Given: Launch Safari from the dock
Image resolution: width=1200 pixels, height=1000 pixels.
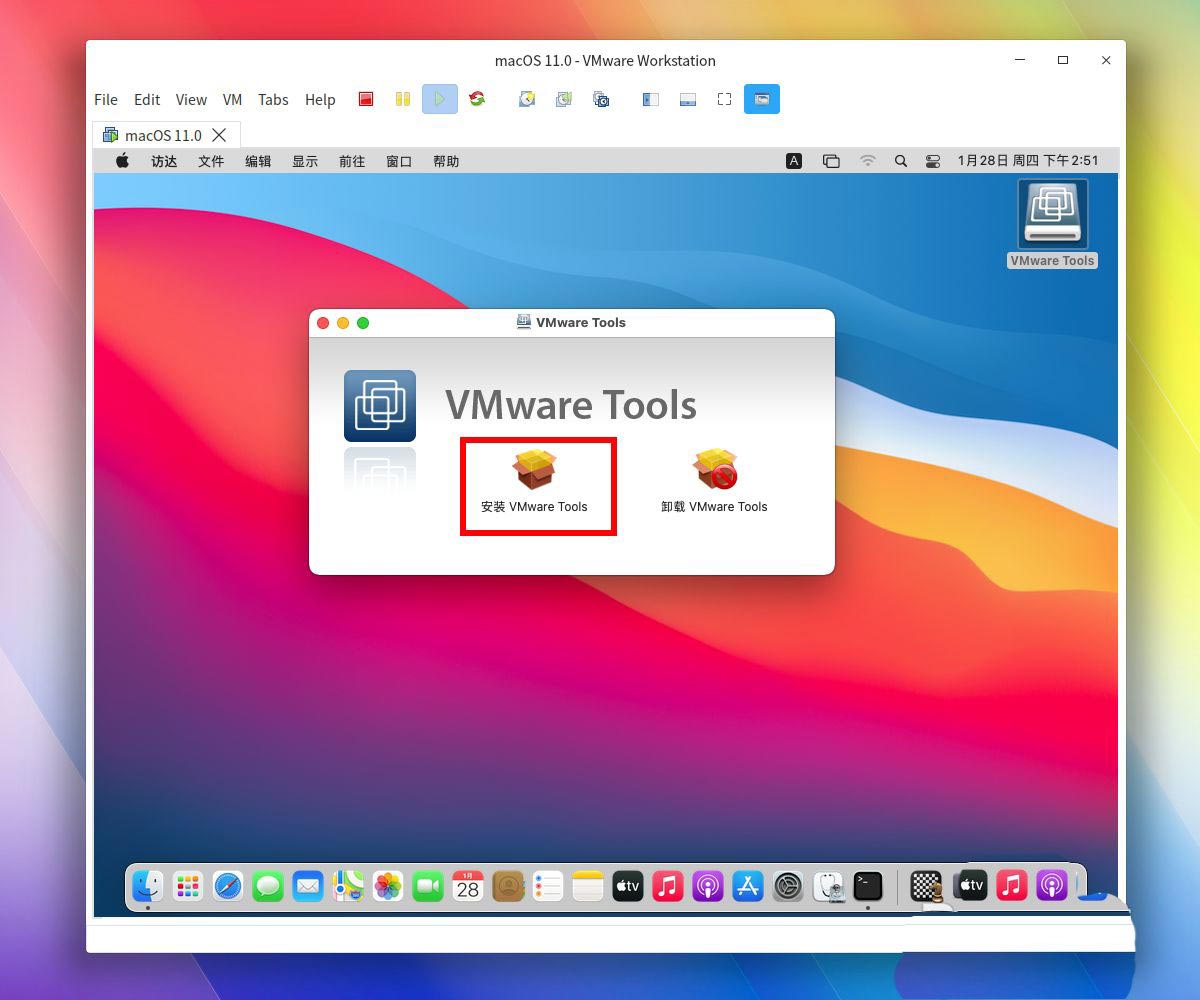Looking at the screenshot, I should pos(228,886).
